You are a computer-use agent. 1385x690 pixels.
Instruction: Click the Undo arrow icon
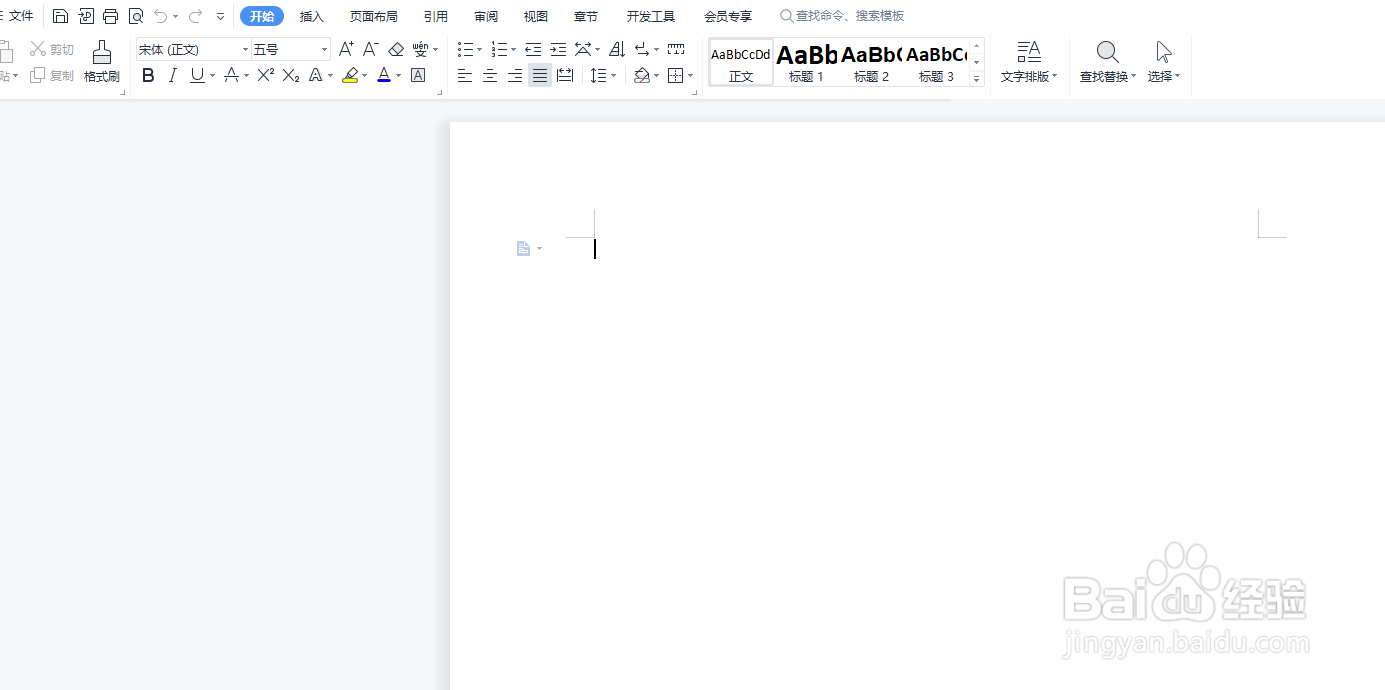pos(161,16)
